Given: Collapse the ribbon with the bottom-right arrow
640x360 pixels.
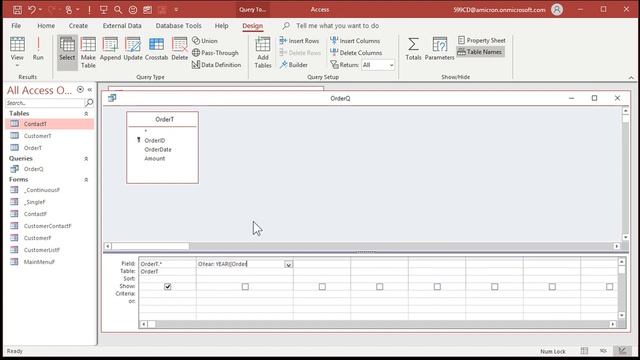Looking at the screenshot, I should [x=631, y=77].
